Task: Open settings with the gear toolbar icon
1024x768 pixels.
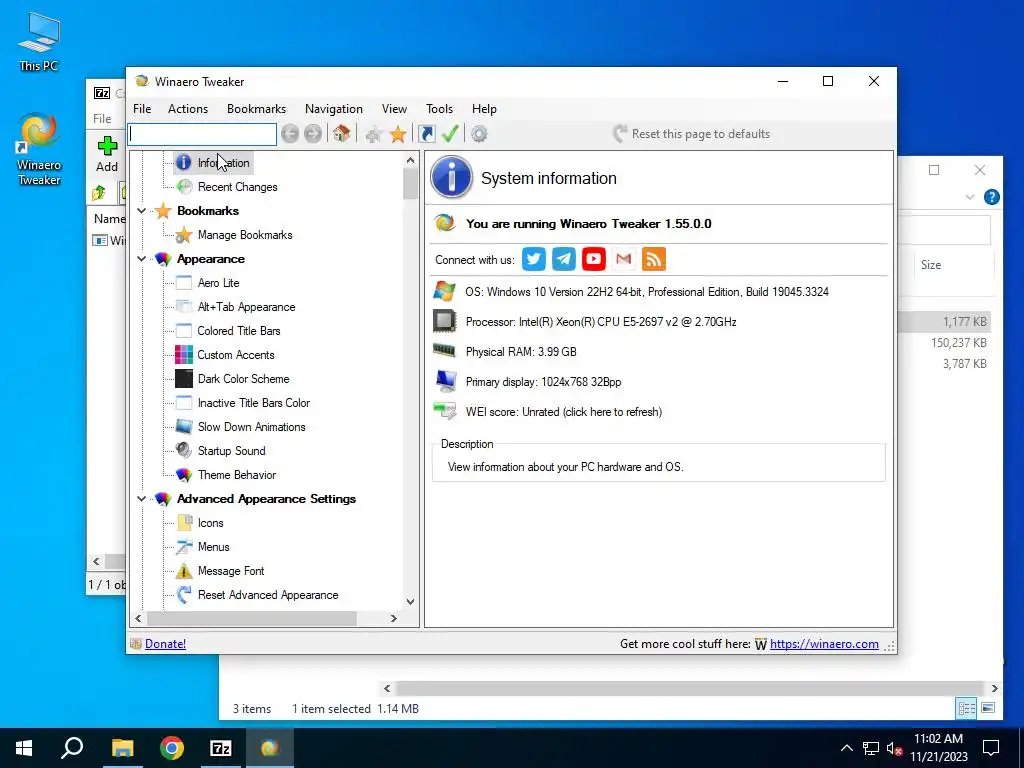Action: pos(479,134)
